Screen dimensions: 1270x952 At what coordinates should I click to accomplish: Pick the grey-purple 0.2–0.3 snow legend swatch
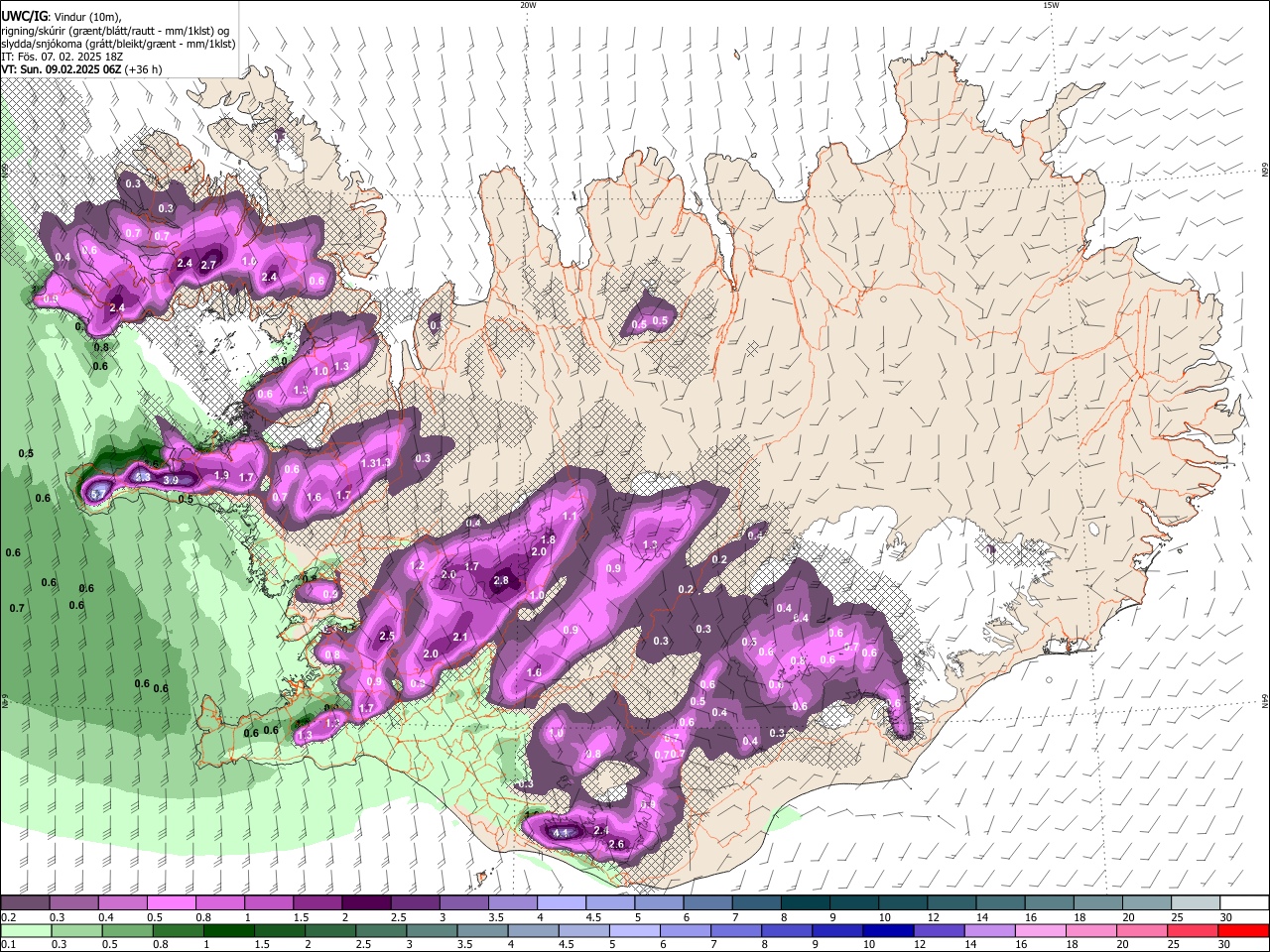click(25, 903)
